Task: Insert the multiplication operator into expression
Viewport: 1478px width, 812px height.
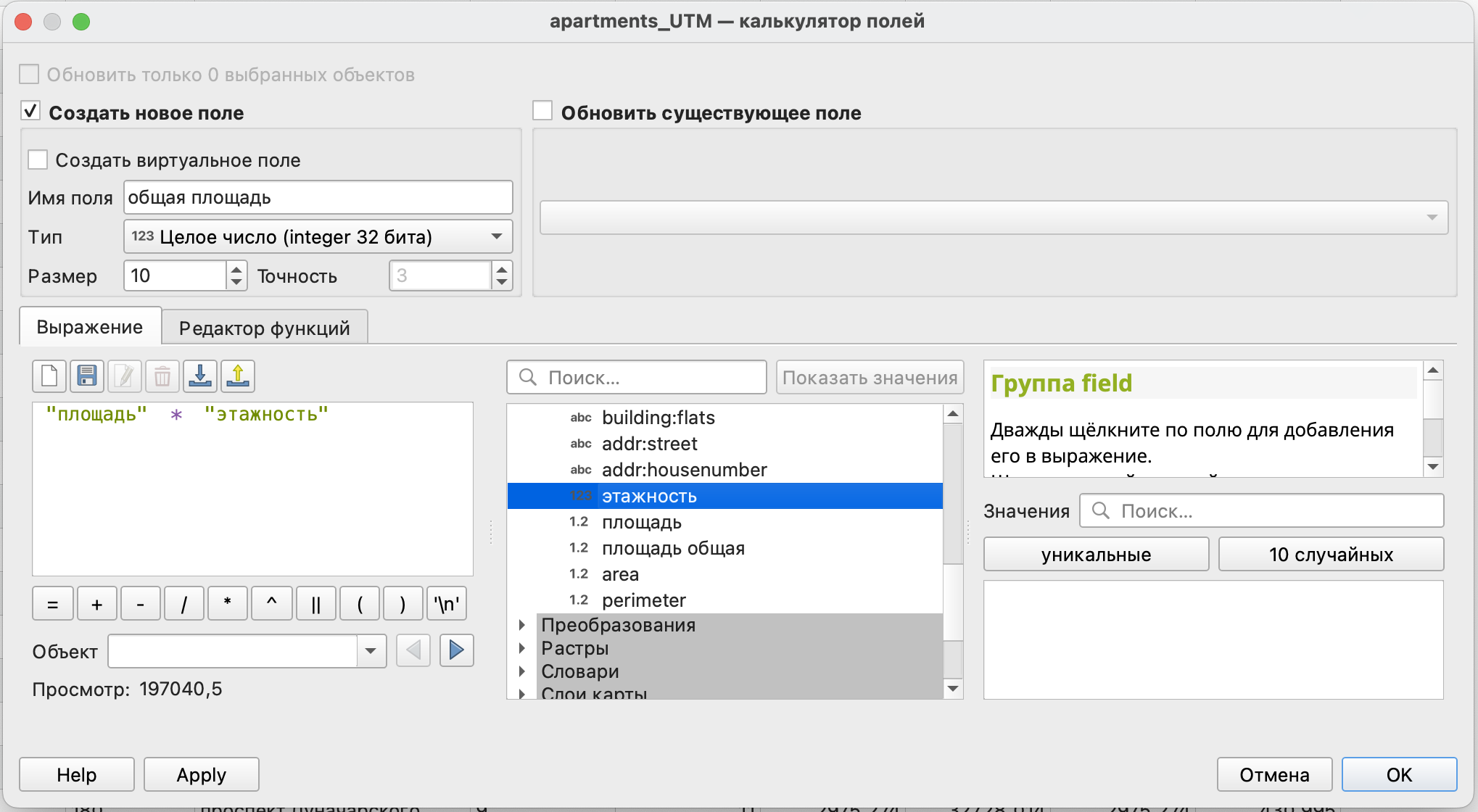Action: pyautogui.click(x=228, y=604)
